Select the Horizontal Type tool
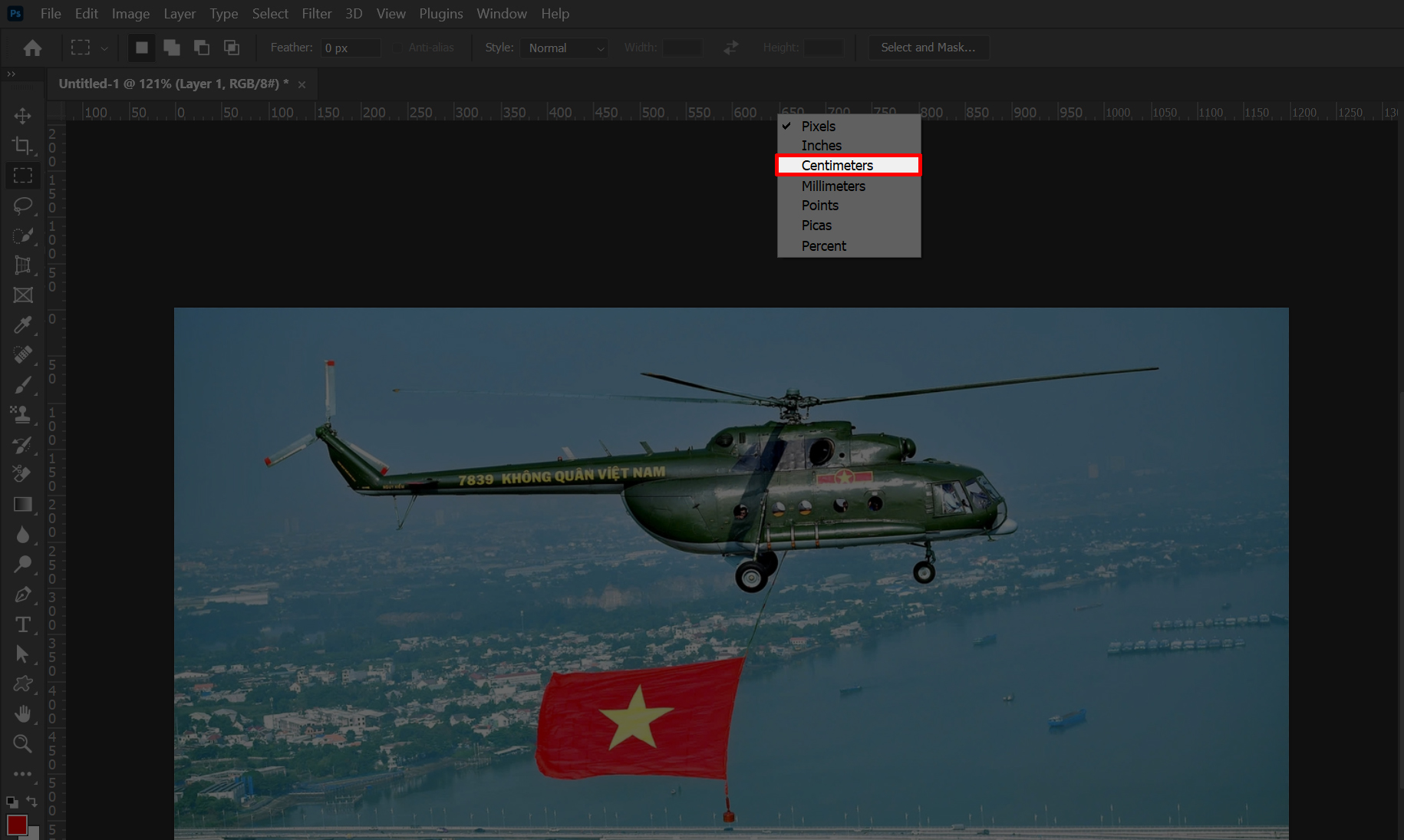The width and height of the screenshot is (1404, 840). click(x=23, y=624)
